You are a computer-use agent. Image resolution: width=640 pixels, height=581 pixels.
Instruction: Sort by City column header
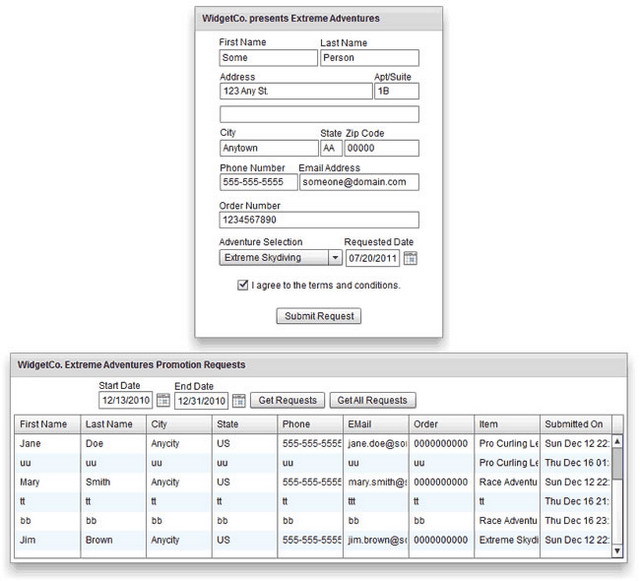(x=179, y=424)
